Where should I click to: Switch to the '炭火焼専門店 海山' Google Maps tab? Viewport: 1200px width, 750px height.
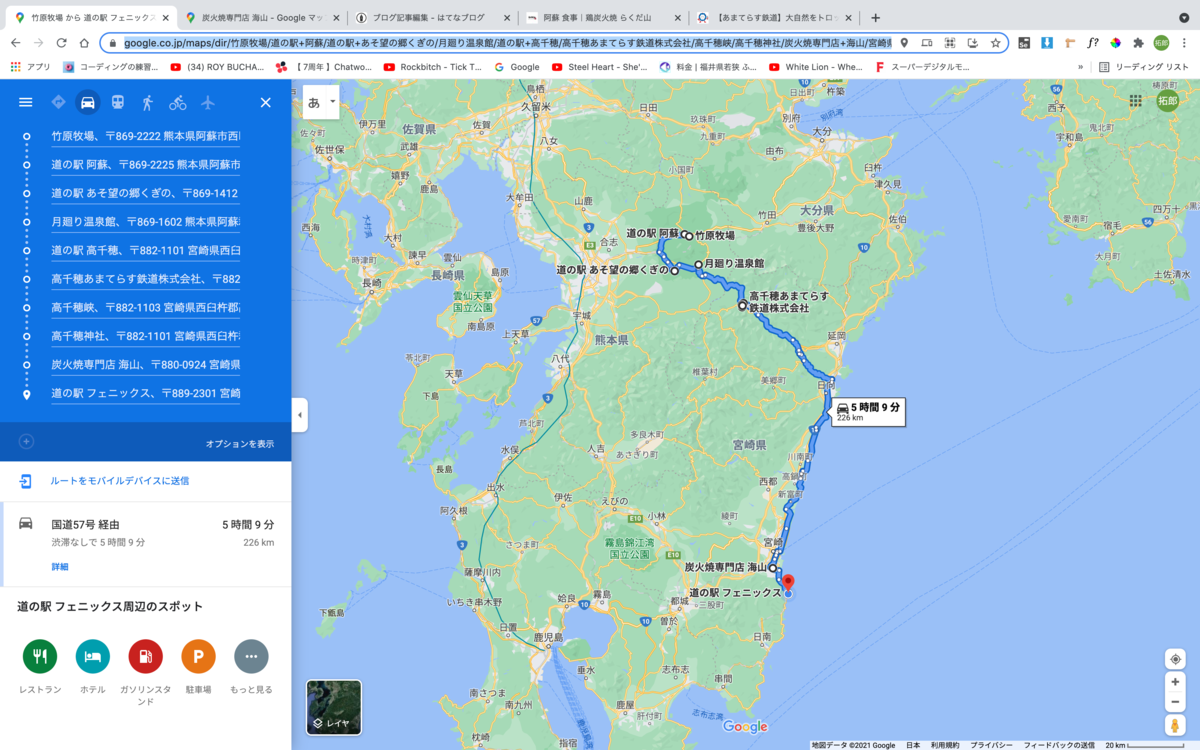coord(262,18)
